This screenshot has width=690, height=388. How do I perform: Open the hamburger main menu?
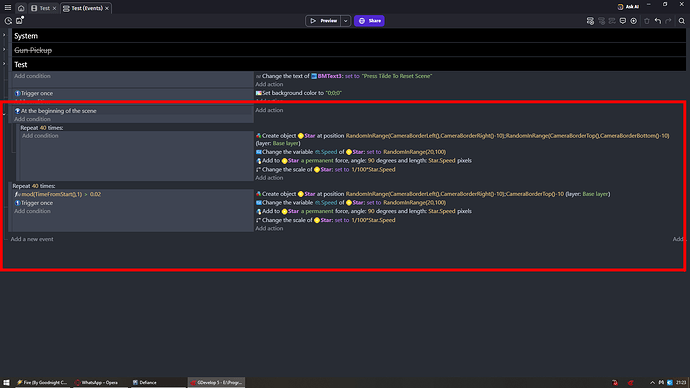click(7, 7)
